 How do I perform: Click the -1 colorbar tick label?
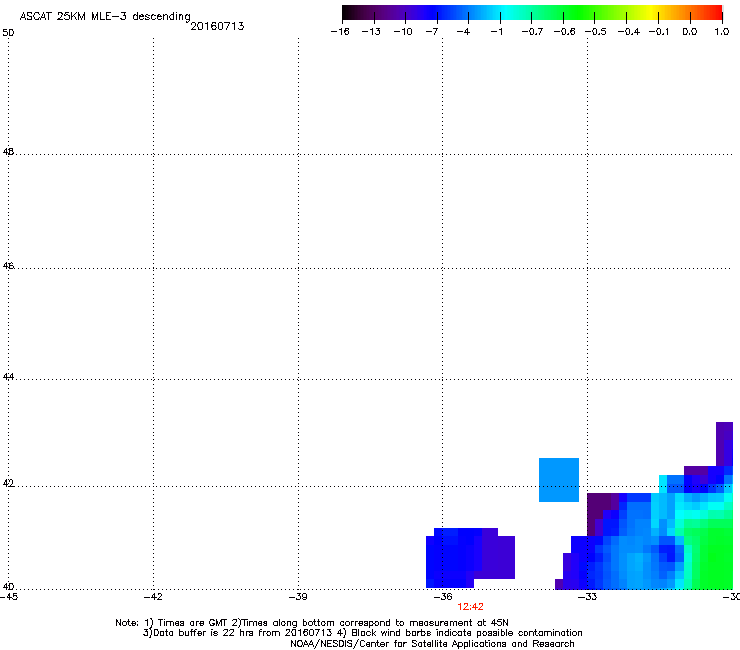tap(496, 32)
